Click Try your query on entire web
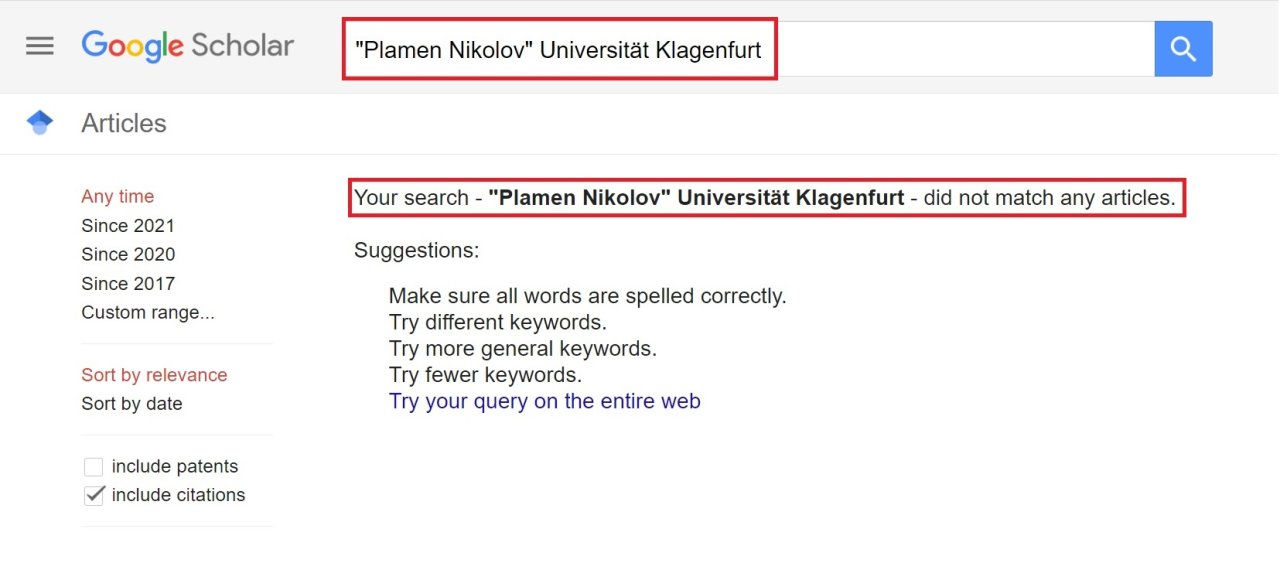This screenshot has width=1280, height=563. [545, 401]
